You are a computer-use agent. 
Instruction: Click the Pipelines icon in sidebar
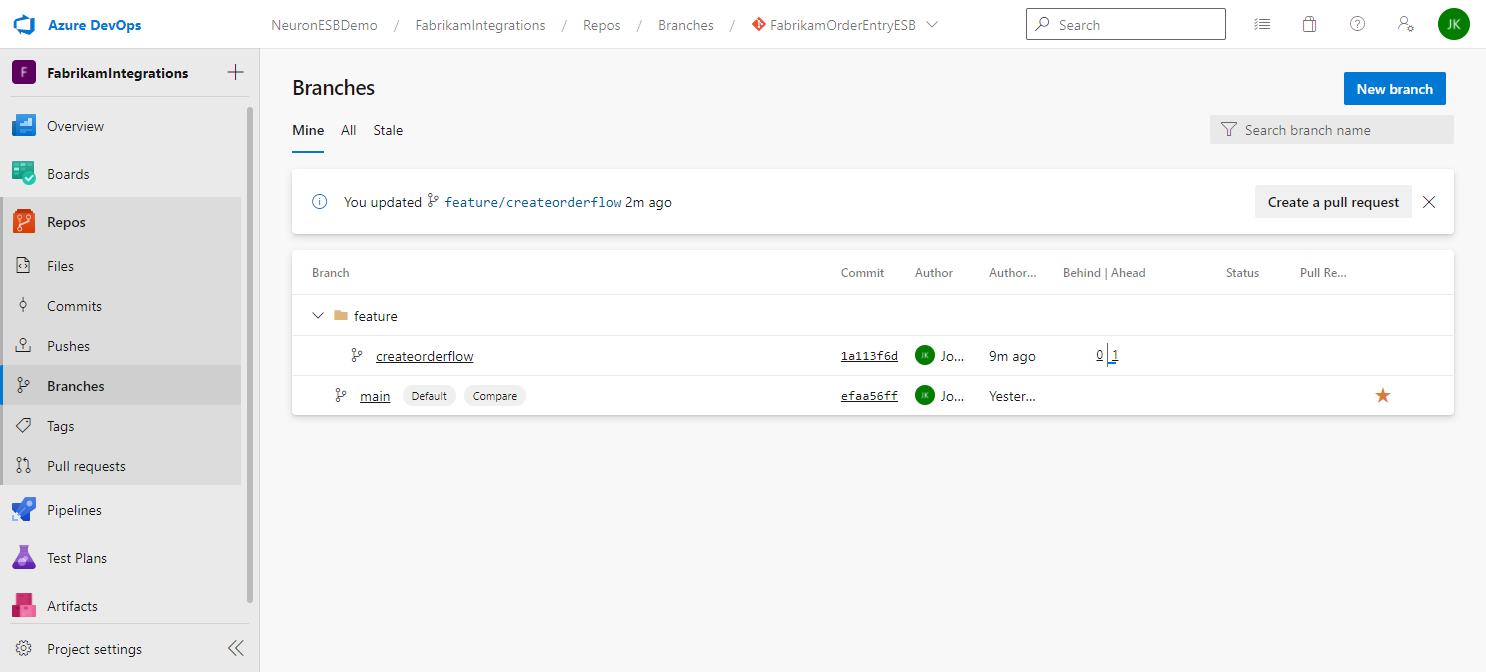[x=24, y=510]
